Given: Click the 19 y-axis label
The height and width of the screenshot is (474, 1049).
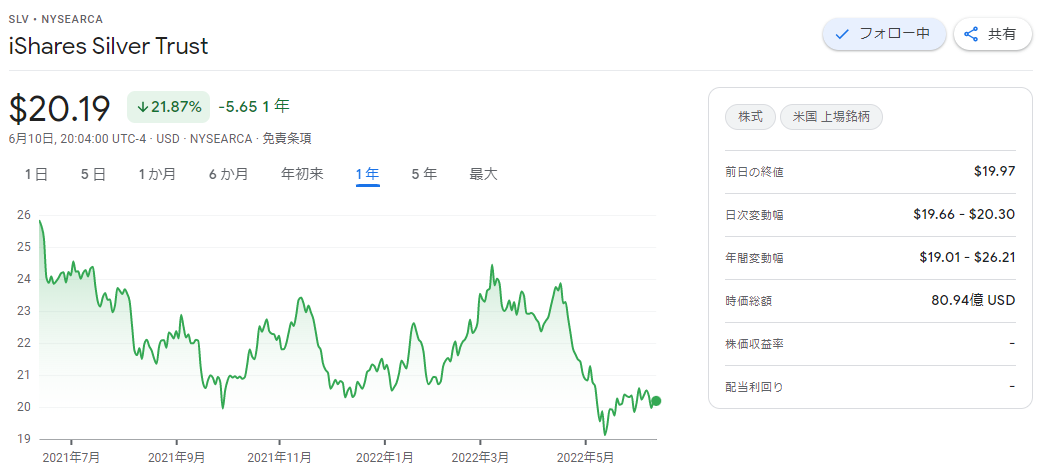Looking at the screenshot, I should coord(24,439).
